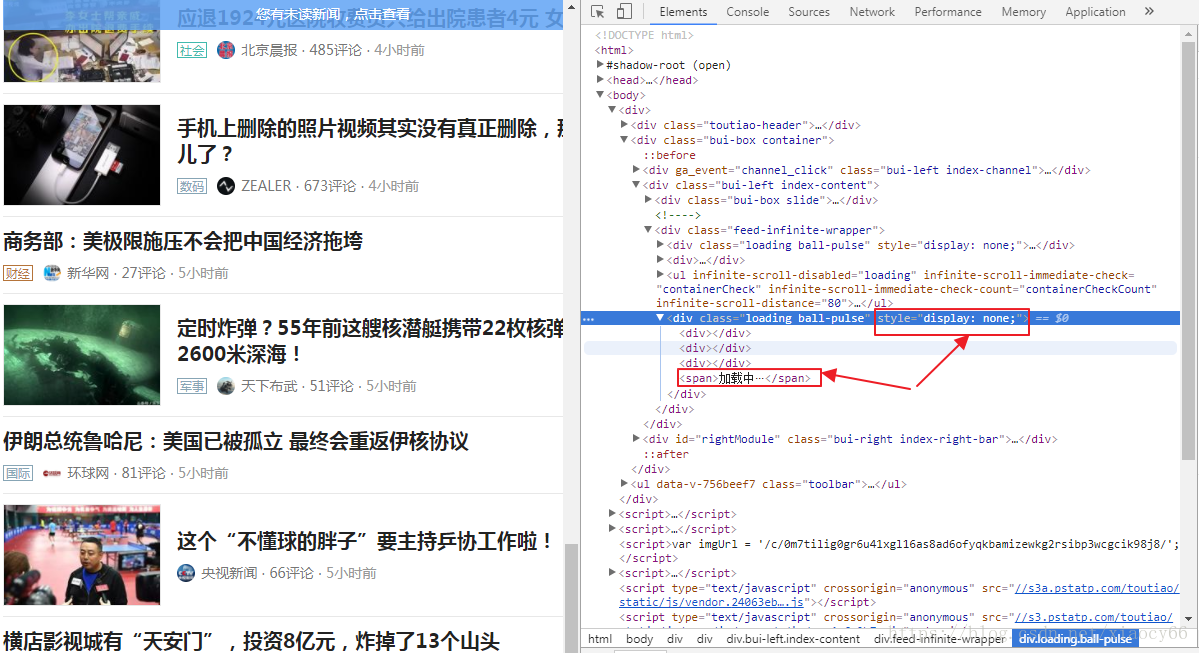
Task: Open the table tennis hall thumbnail image
Action: point(82,555)
